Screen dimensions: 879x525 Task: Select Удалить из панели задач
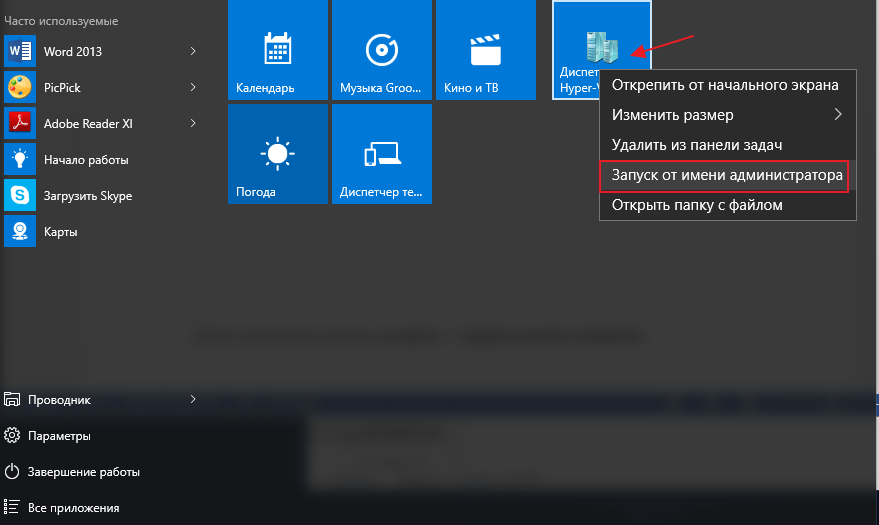click(x=726, y=145)
